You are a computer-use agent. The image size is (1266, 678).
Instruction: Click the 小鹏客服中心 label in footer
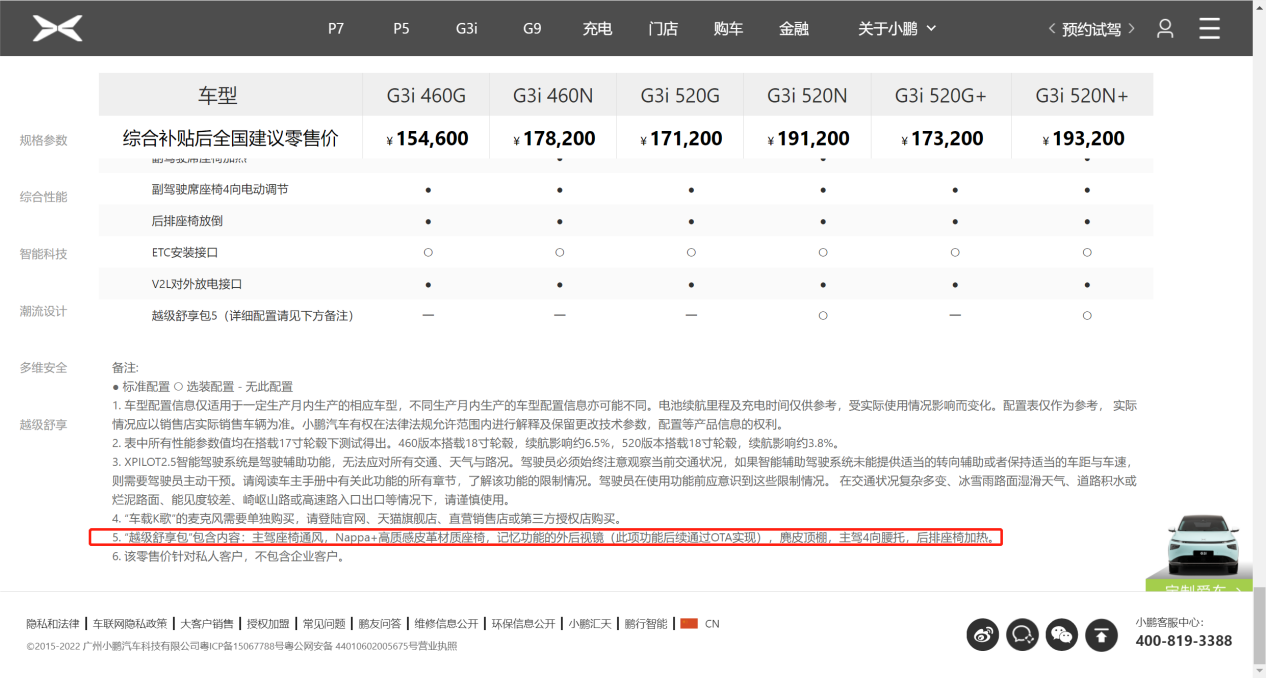point(1169,622)
